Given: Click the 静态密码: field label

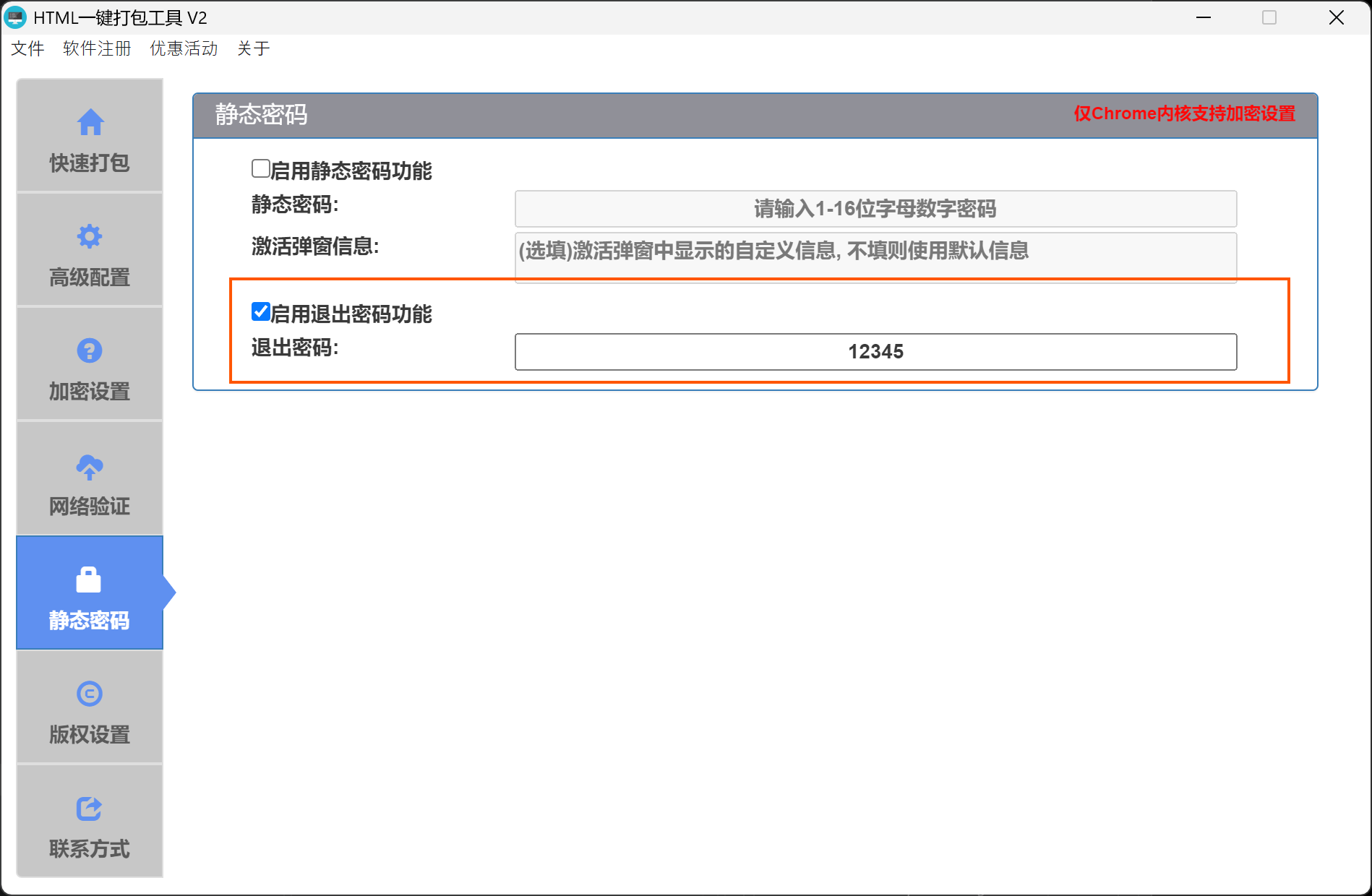Looking at the screenshot, I should click(295, 204).
